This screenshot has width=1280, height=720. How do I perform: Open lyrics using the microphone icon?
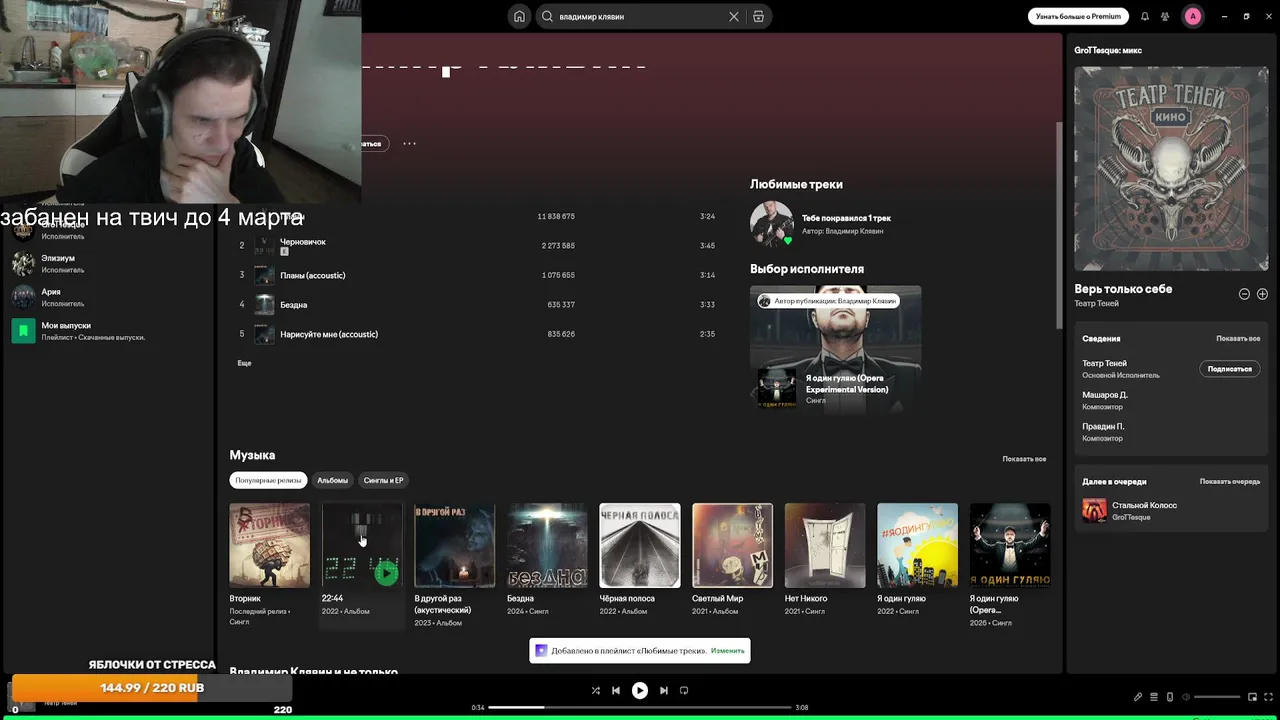pos(1137,697)
